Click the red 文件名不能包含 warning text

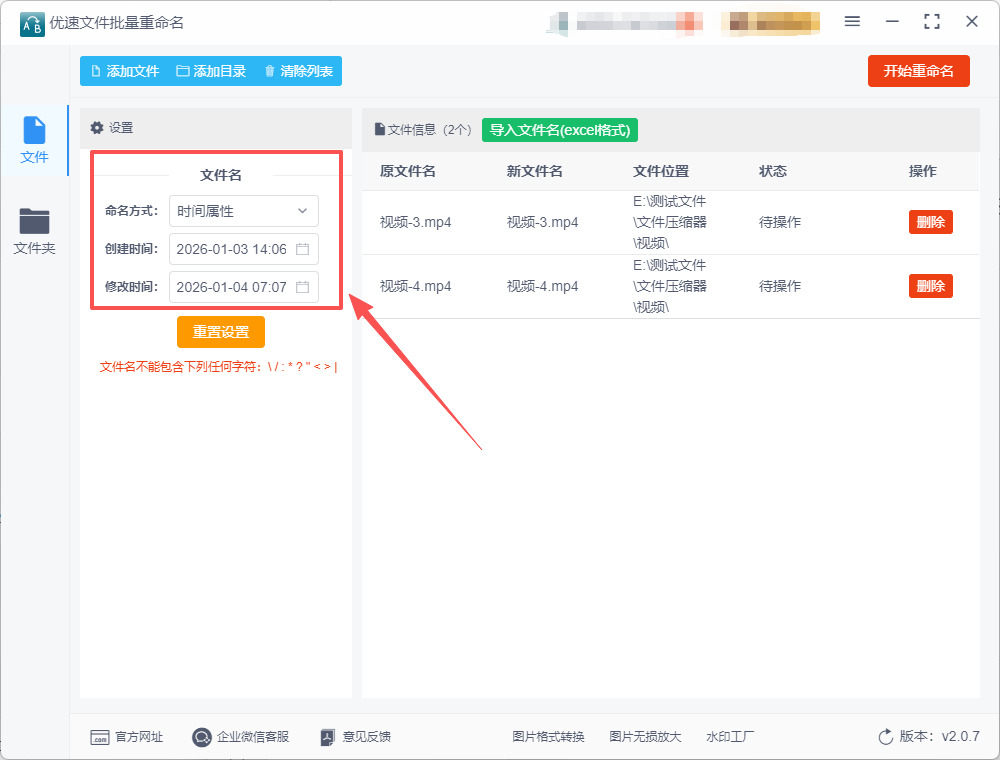(x=218, y=367)
